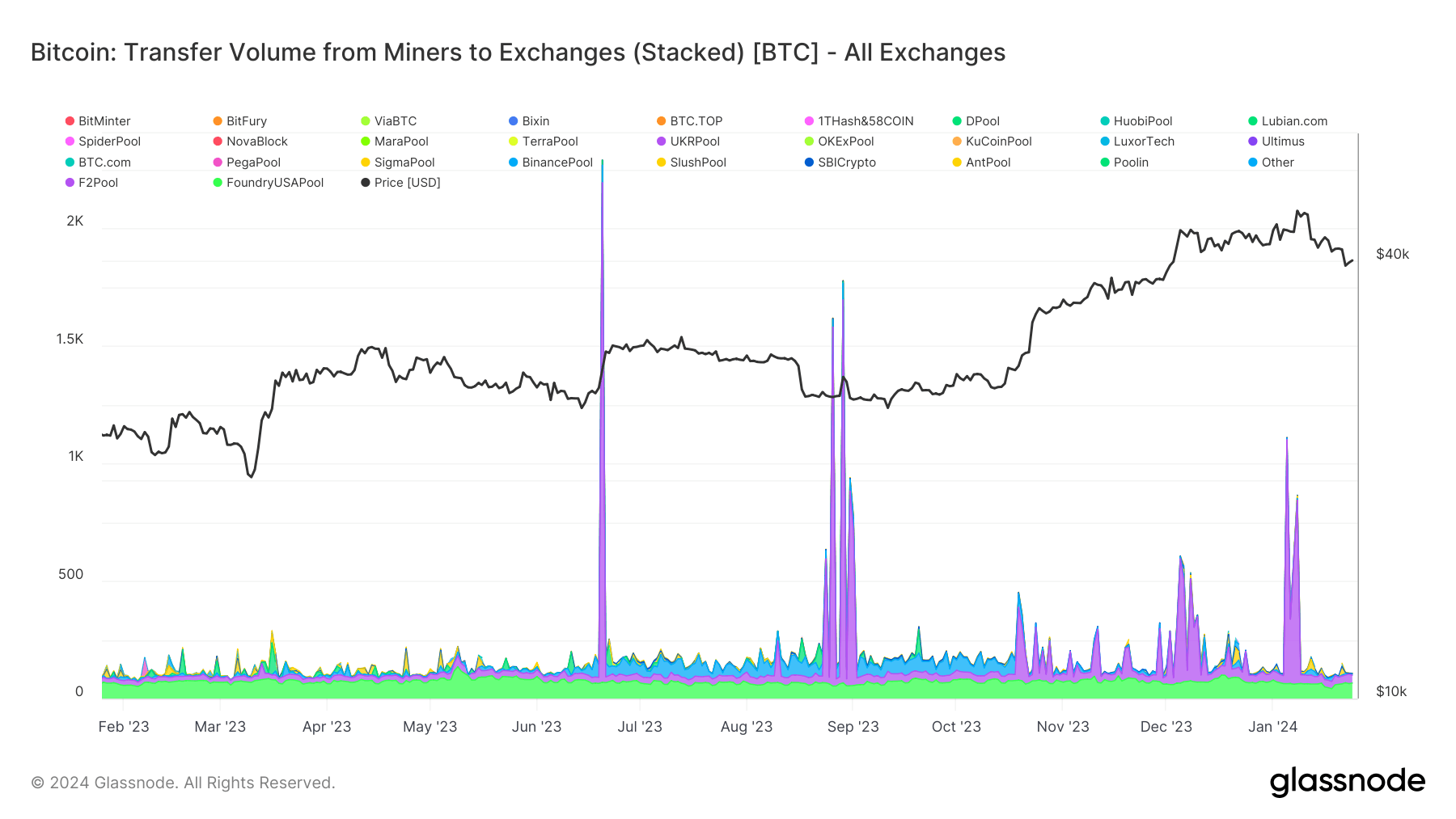Select the AntPool legend label
The width and height of the screenshot is (1456, 819).
pos(988,163)
